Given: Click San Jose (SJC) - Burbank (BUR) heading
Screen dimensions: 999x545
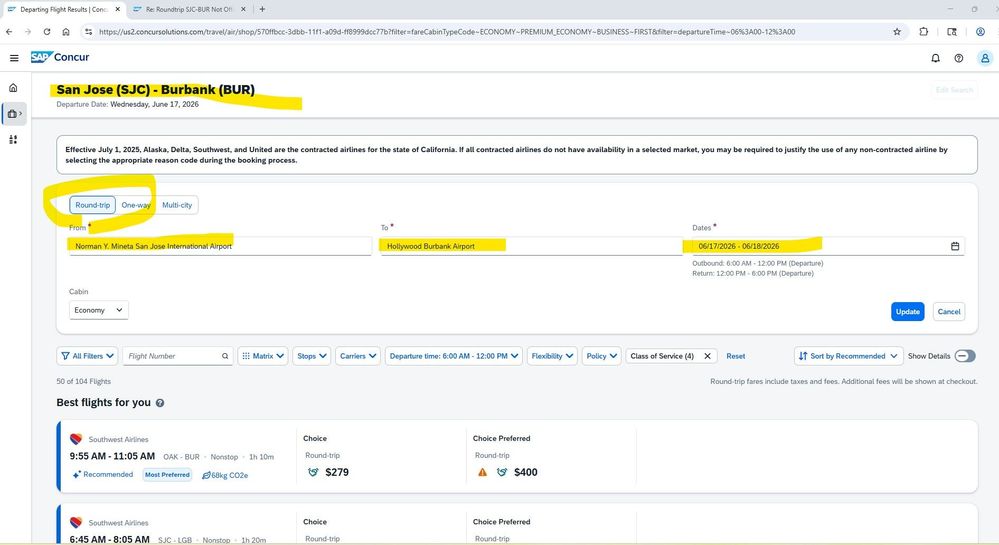Looking at the screenshot, I should point(155,90).
